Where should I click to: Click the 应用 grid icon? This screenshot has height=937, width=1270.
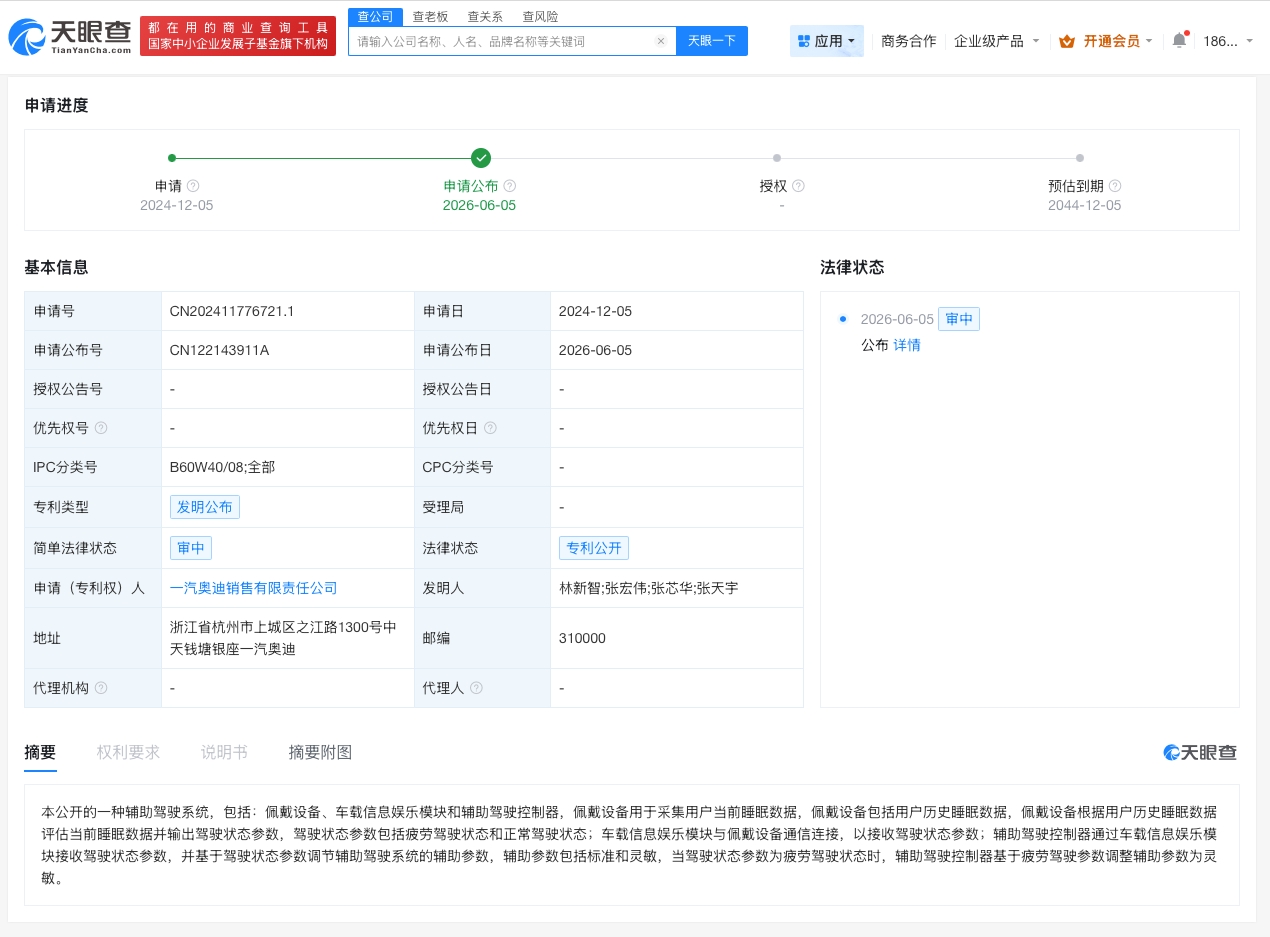[x=803, y=41]
